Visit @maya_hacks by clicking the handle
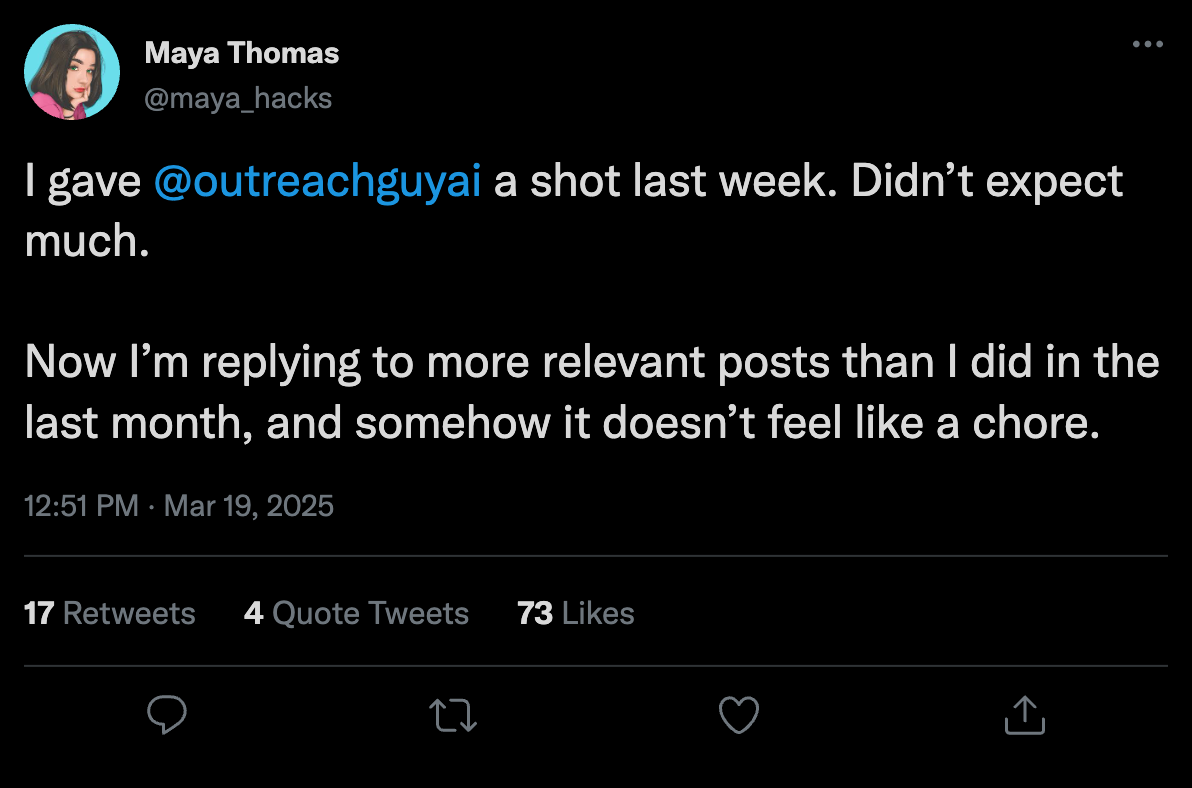 click(240, 98)
